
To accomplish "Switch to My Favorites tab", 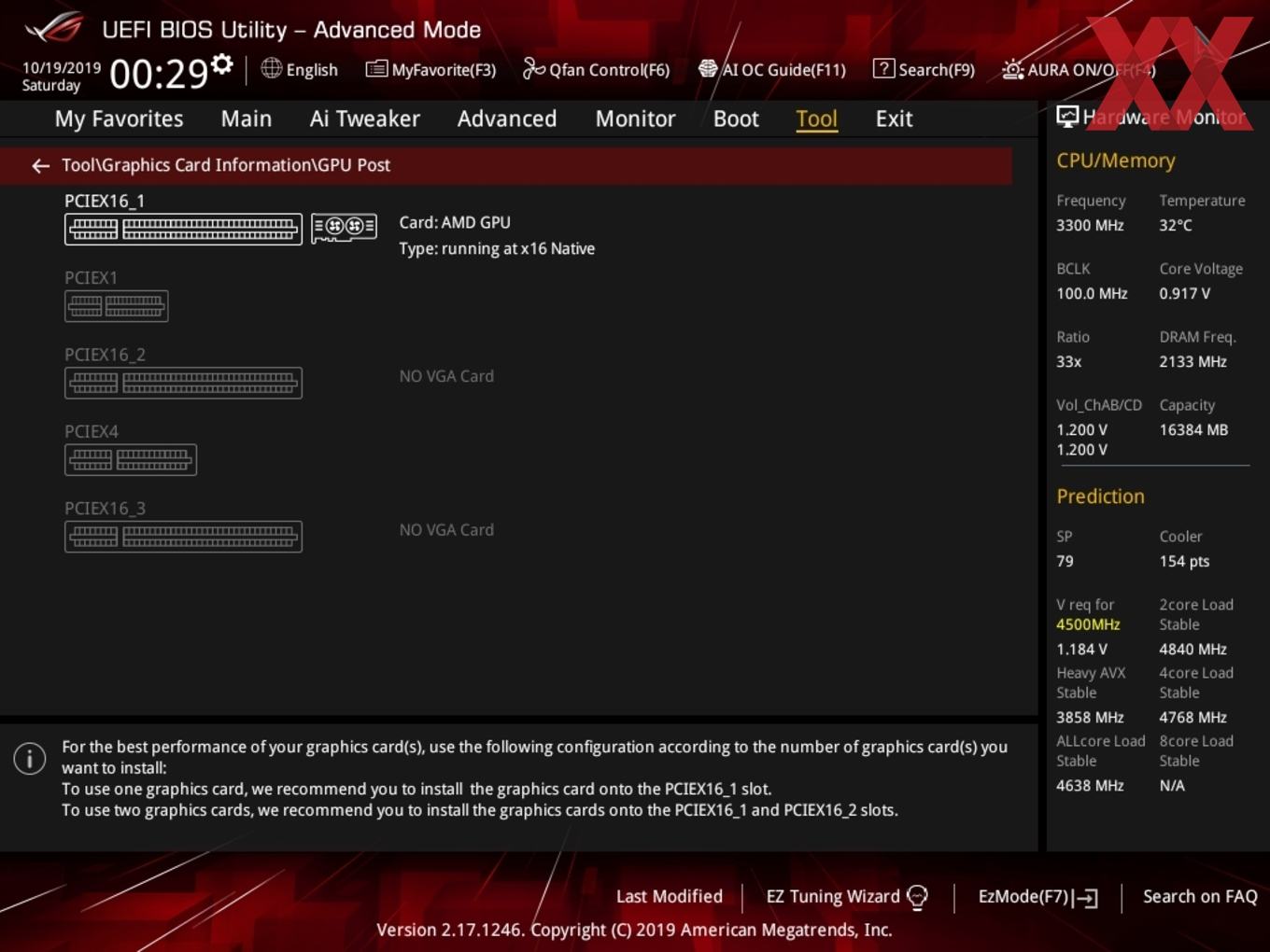I will (119, 119).
